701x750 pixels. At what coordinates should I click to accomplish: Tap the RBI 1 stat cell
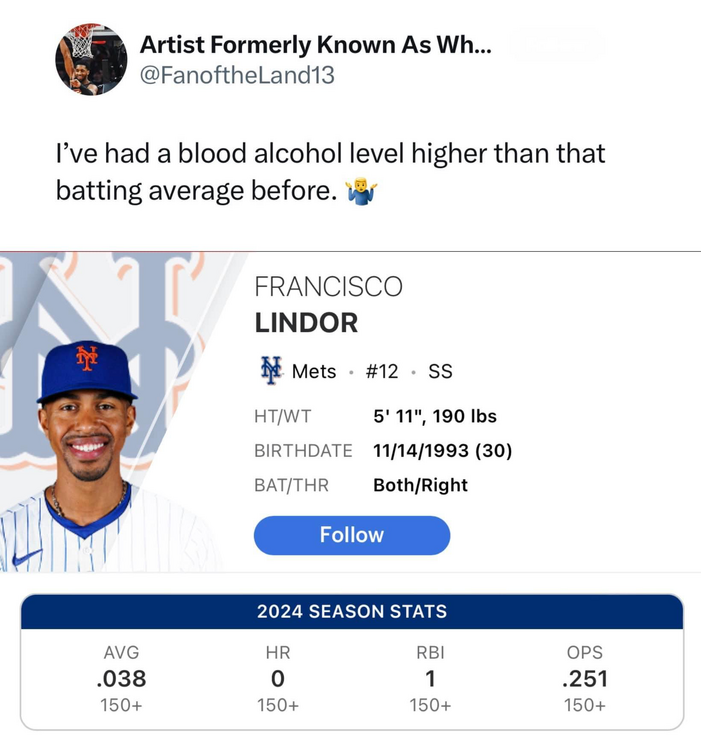pyautogui.click(x=430, y=679)
